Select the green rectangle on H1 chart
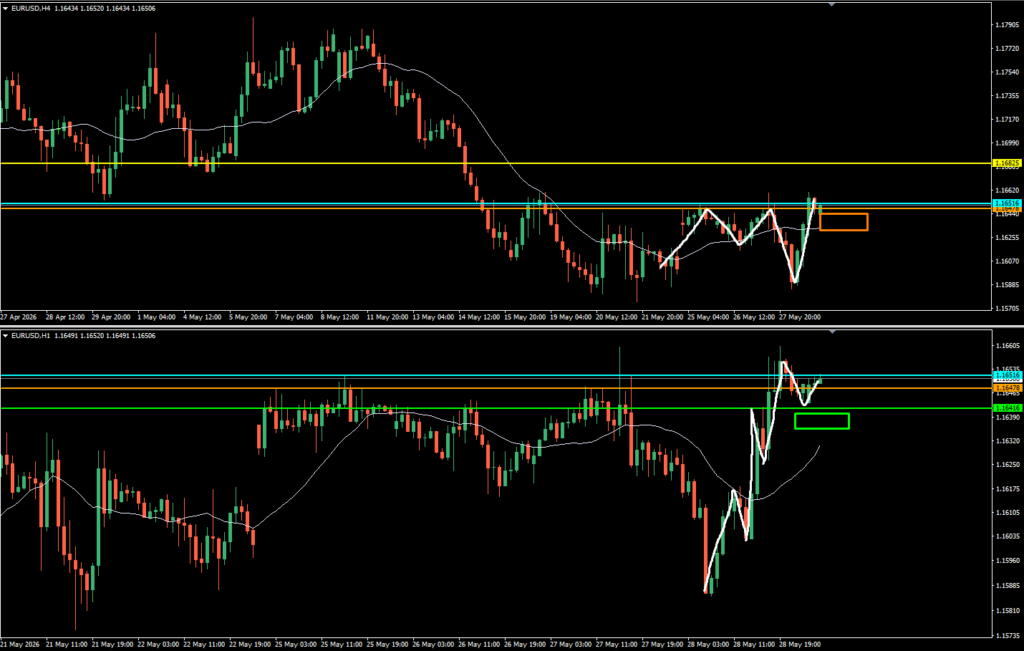Viewport: 1024px width, 651px height. click(822, 421)
